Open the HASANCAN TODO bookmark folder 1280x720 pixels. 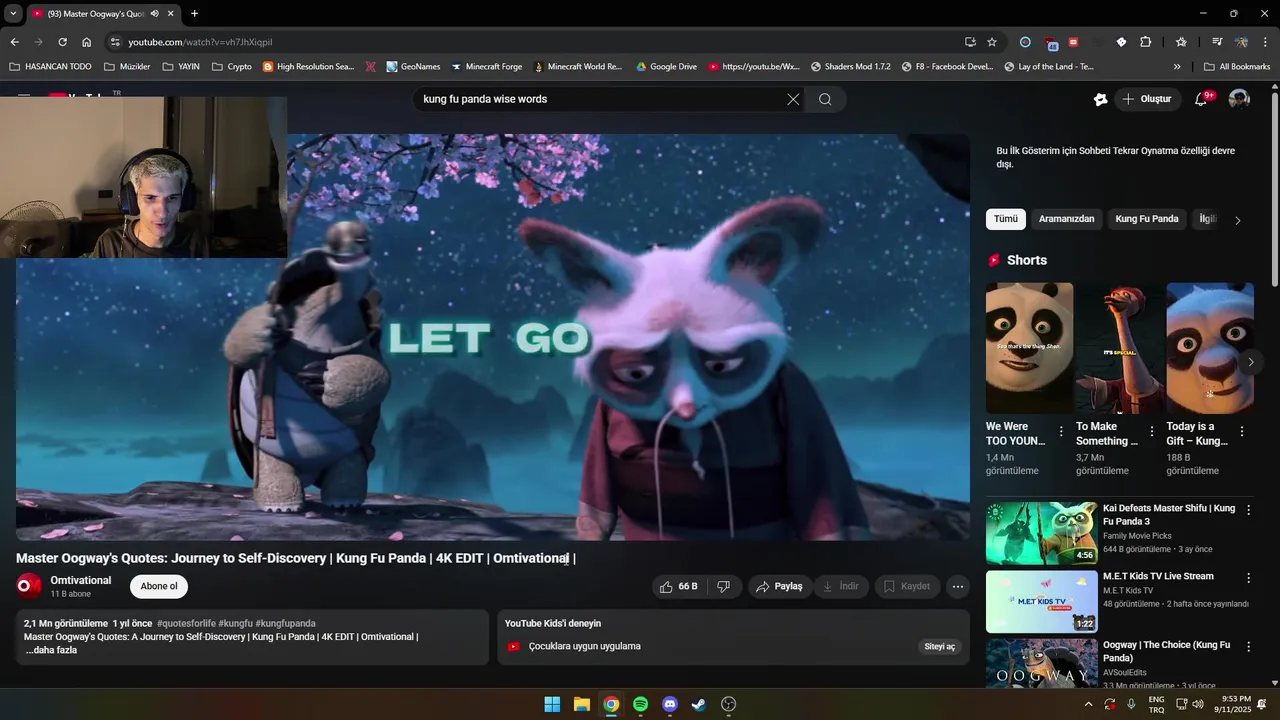[50, 67]
